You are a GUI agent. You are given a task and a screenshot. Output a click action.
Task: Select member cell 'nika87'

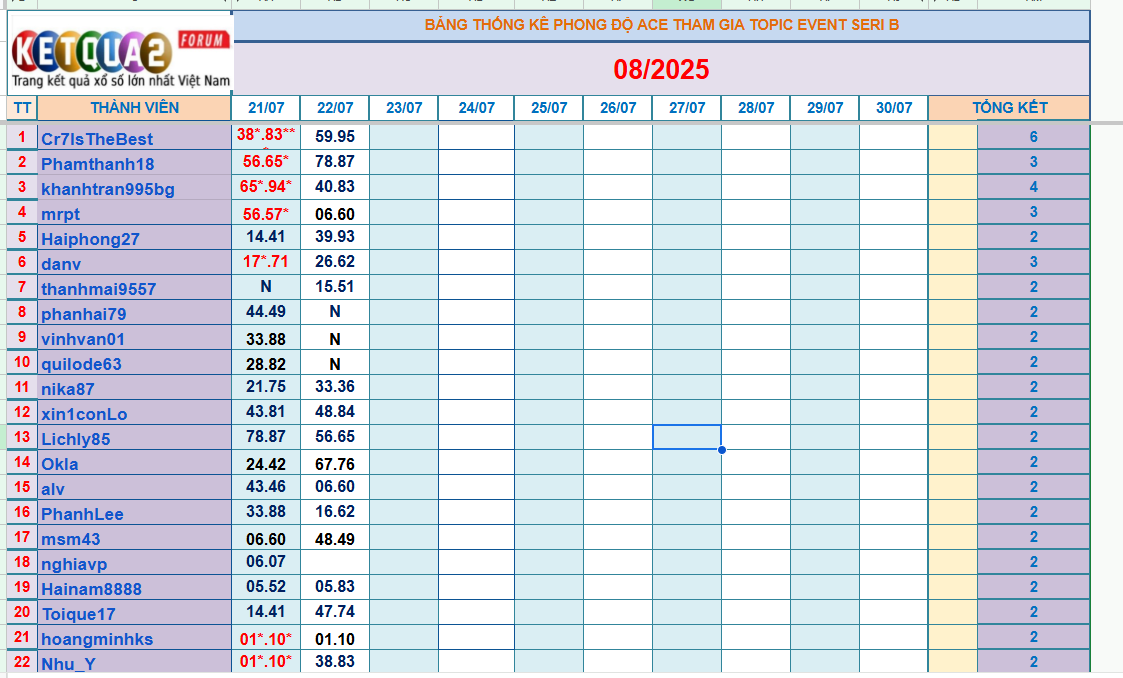coord(135,388)
